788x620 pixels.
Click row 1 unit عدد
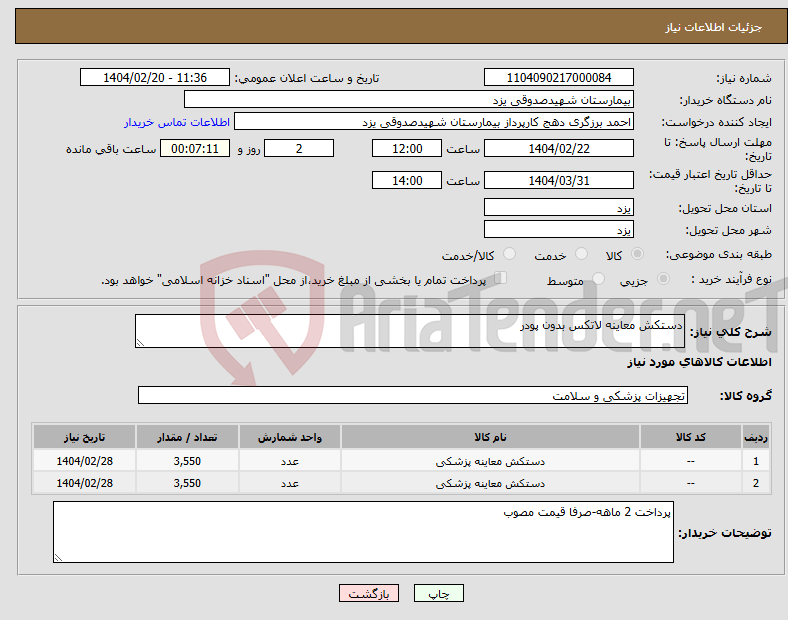click(290, 461)
